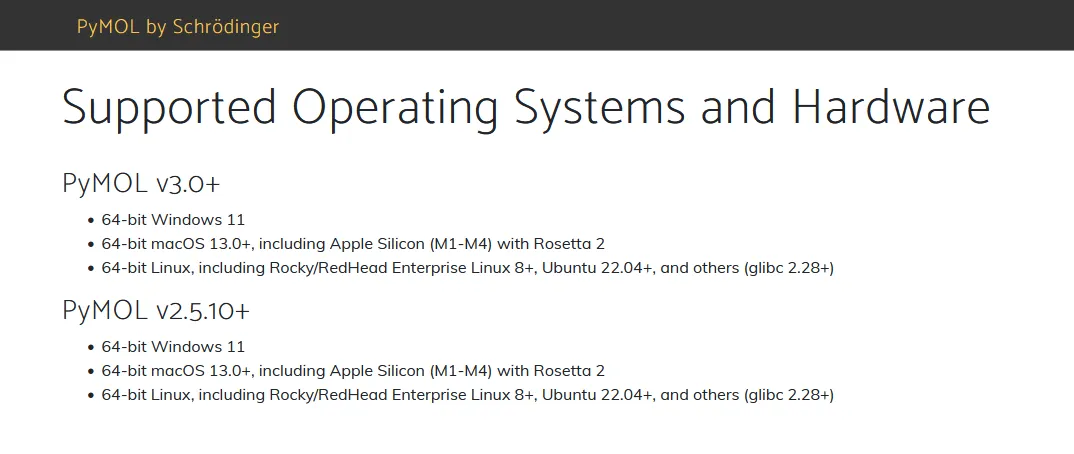Image resolution: width=1074 pixels, height=454 pixels.
Task: Click the 64-bit Linux line under PyMOL v2.5.10+
Action: click(467, 395)
